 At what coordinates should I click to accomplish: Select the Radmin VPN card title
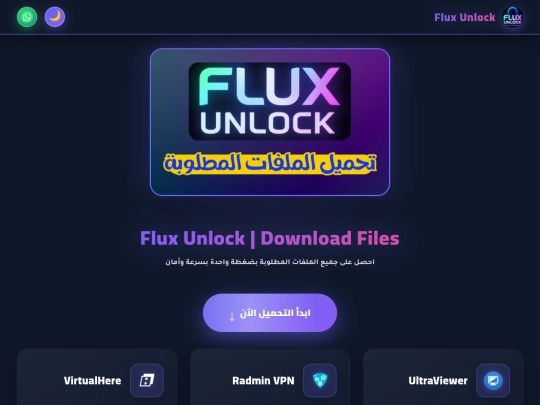click(x=263, y=381)
